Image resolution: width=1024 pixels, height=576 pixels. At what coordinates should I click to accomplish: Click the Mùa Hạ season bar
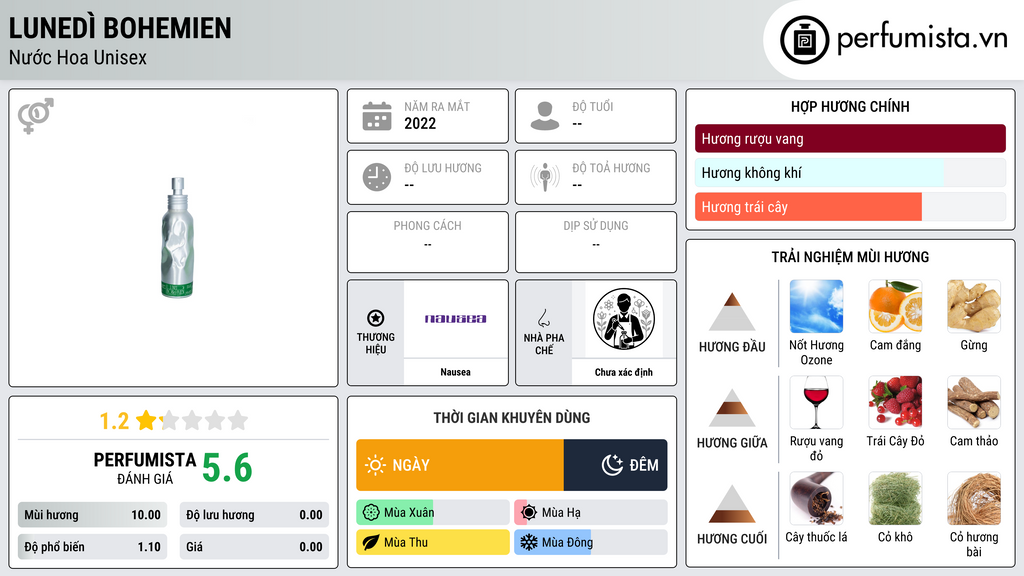pos(591,513)
